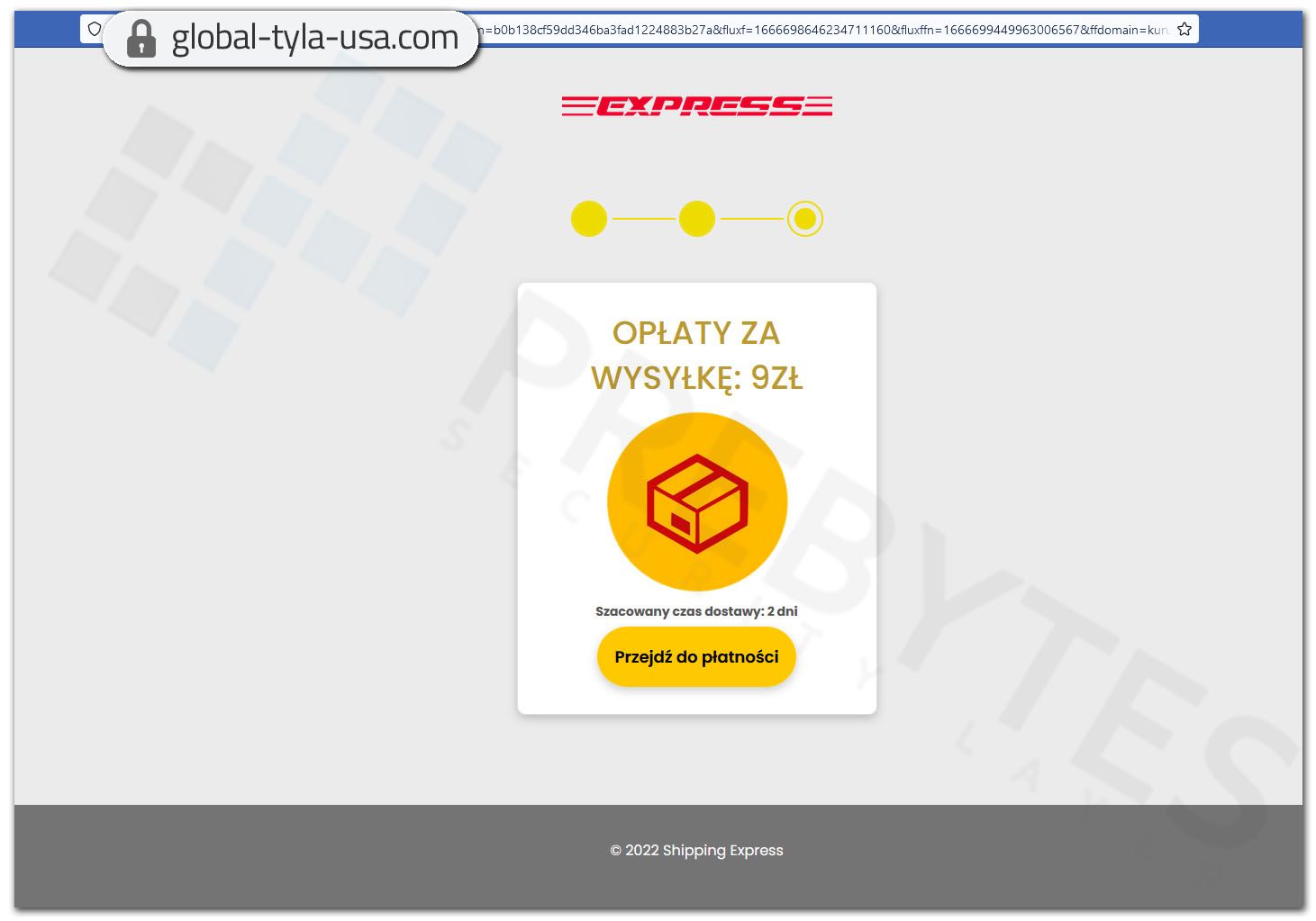Click the shield icon in the address bar

click(x=95, y=29)
